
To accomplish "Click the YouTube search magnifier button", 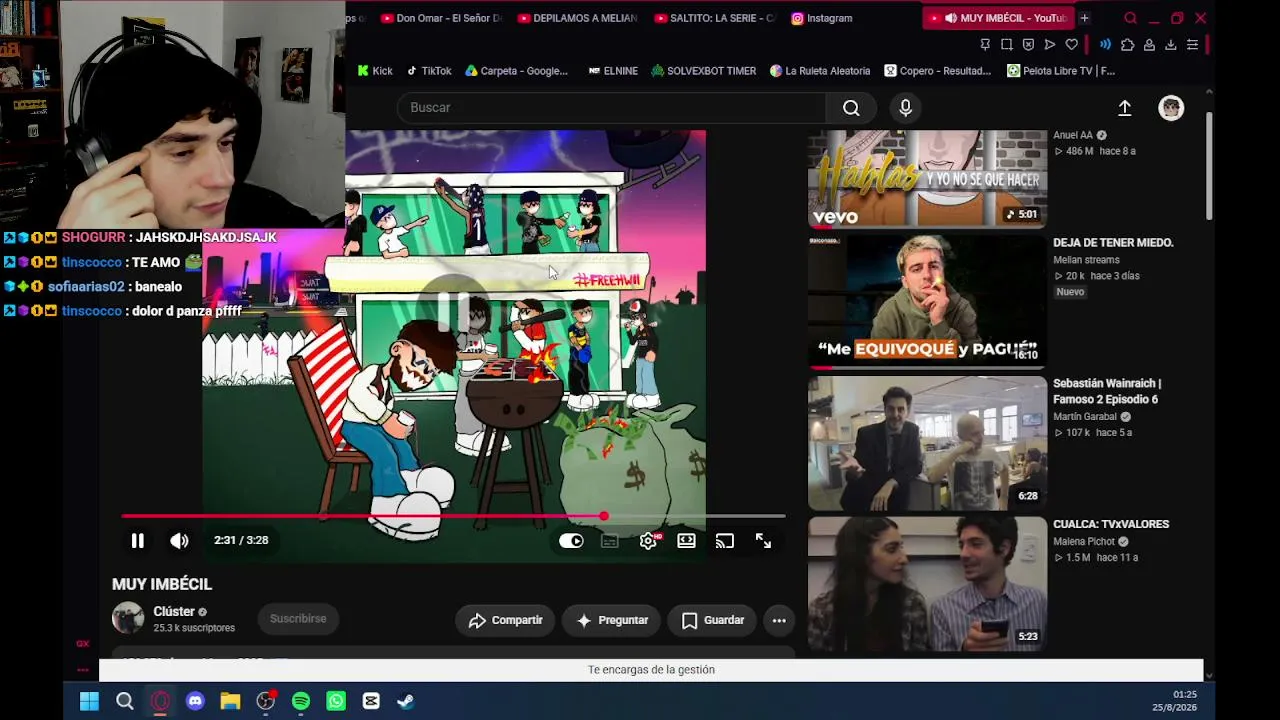I will click(851, 108).
